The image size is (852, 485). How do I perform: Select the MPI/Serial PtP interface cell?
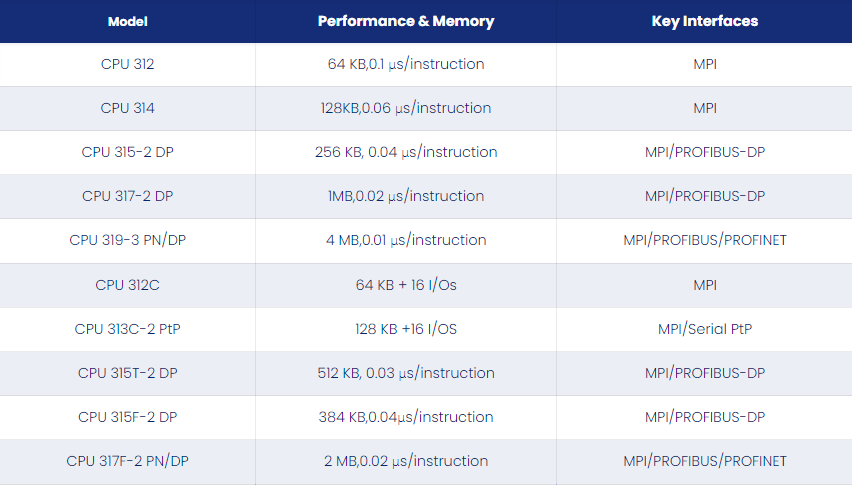click(705, 329)
